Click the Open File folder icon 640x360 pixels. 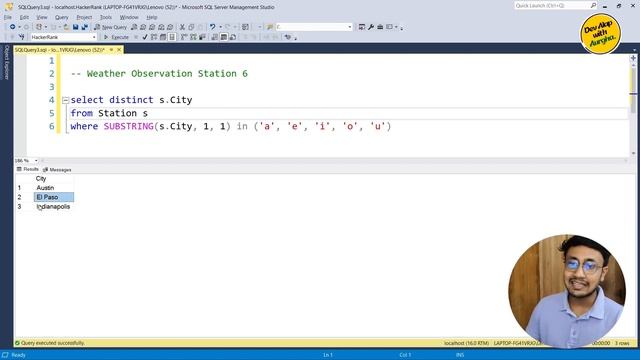click(66, 27)
